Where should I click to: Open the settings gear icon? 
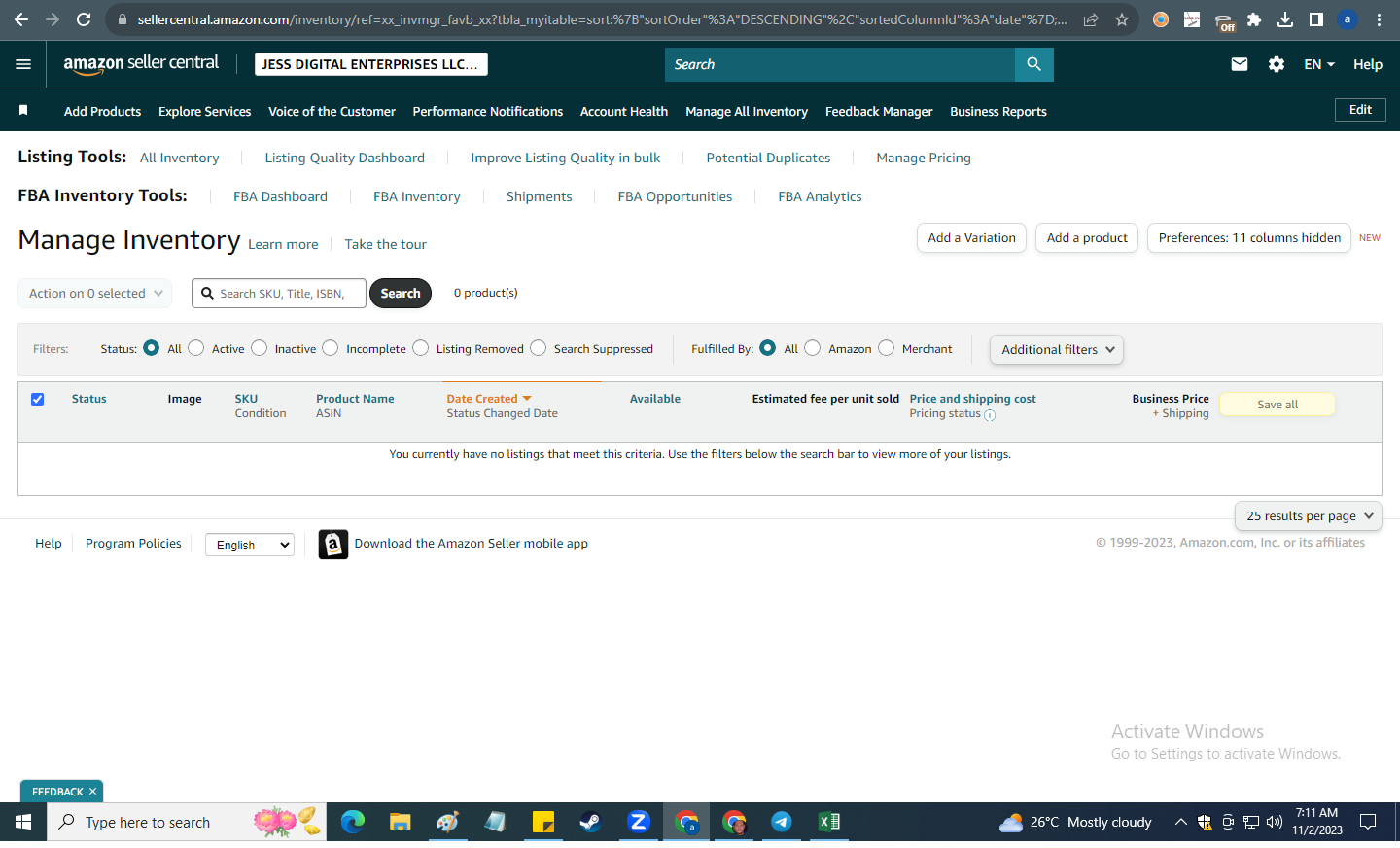click(x=1276, y=64)
